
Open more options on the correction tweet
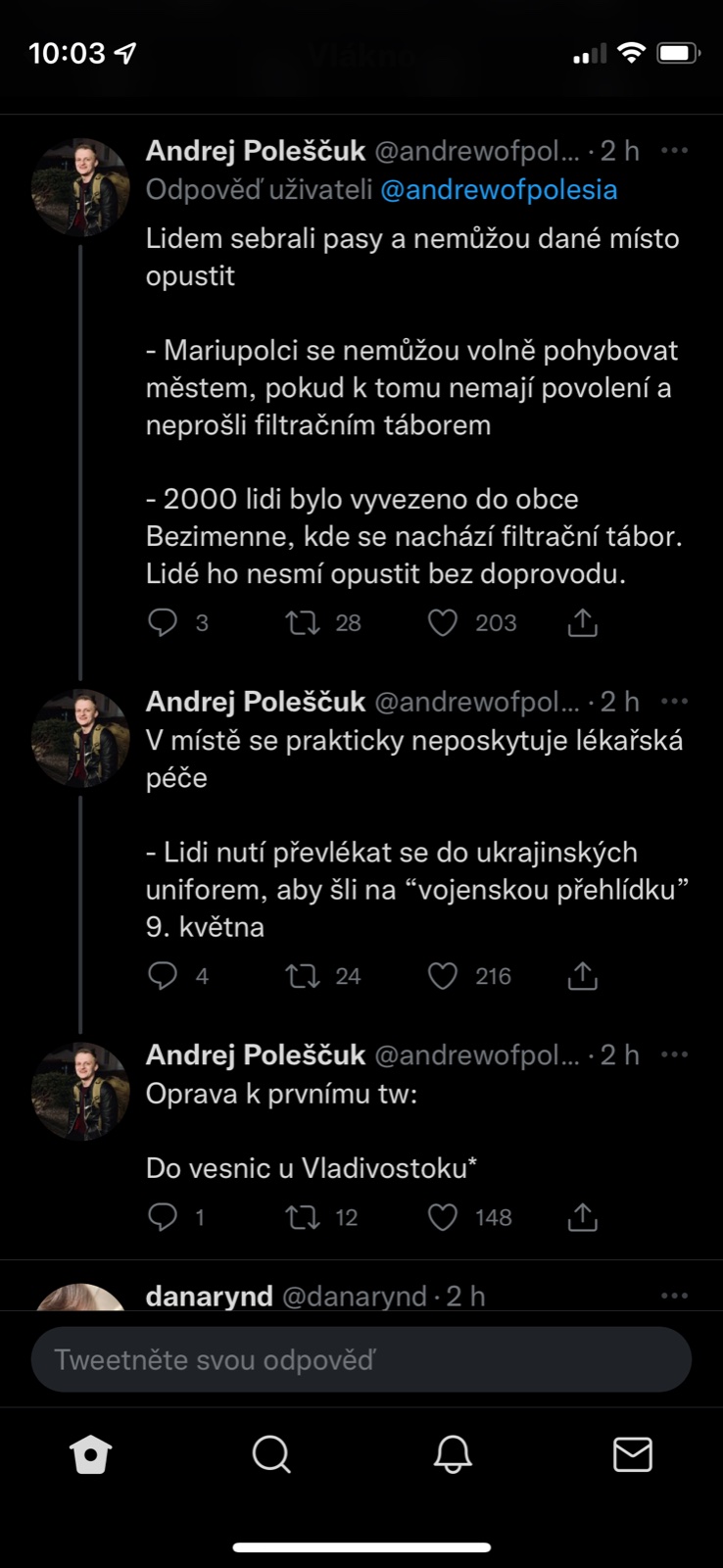click(675, 1055)
